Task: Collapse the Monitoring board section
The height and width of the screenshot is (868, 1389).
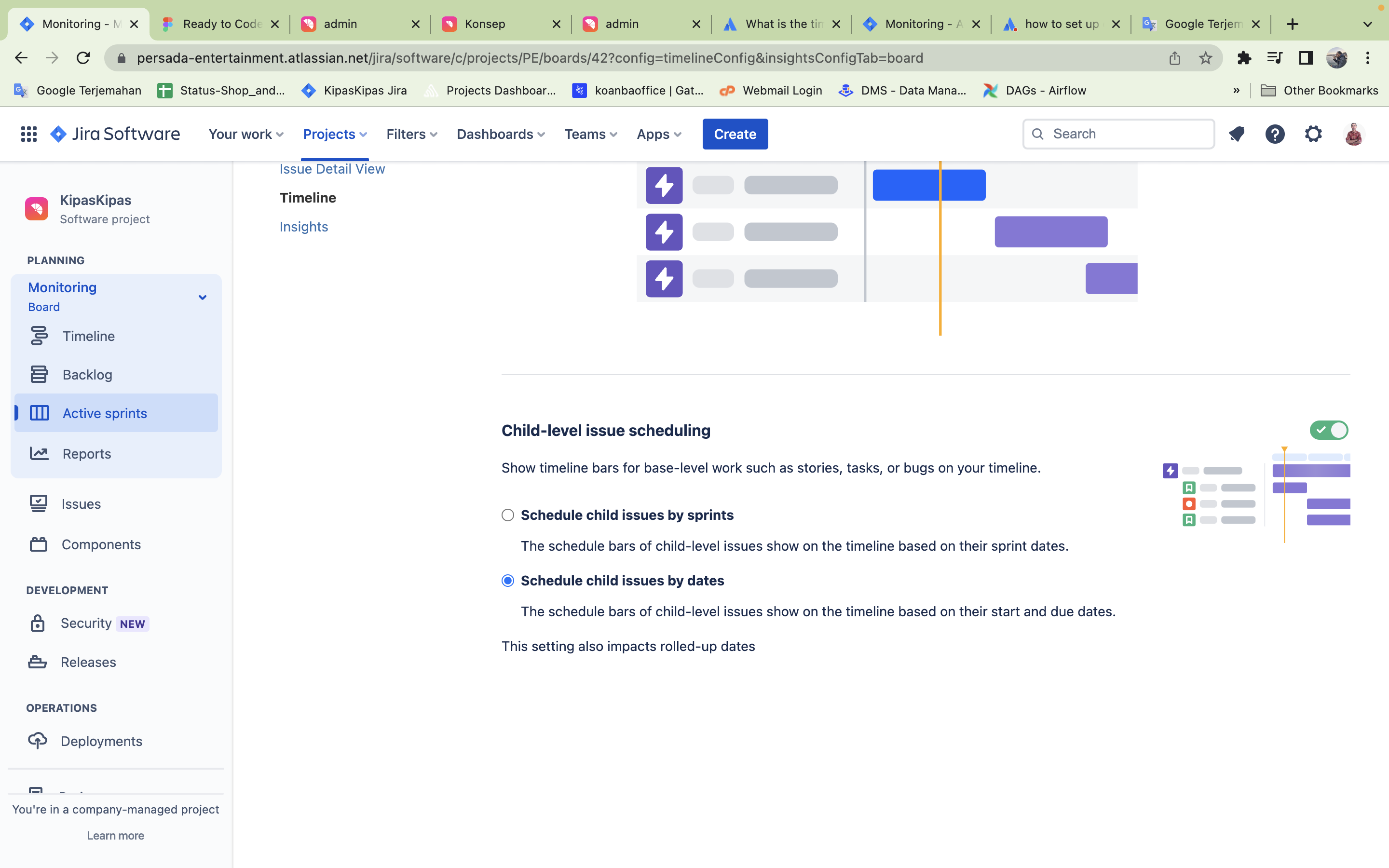Action: tap(202, 297)
